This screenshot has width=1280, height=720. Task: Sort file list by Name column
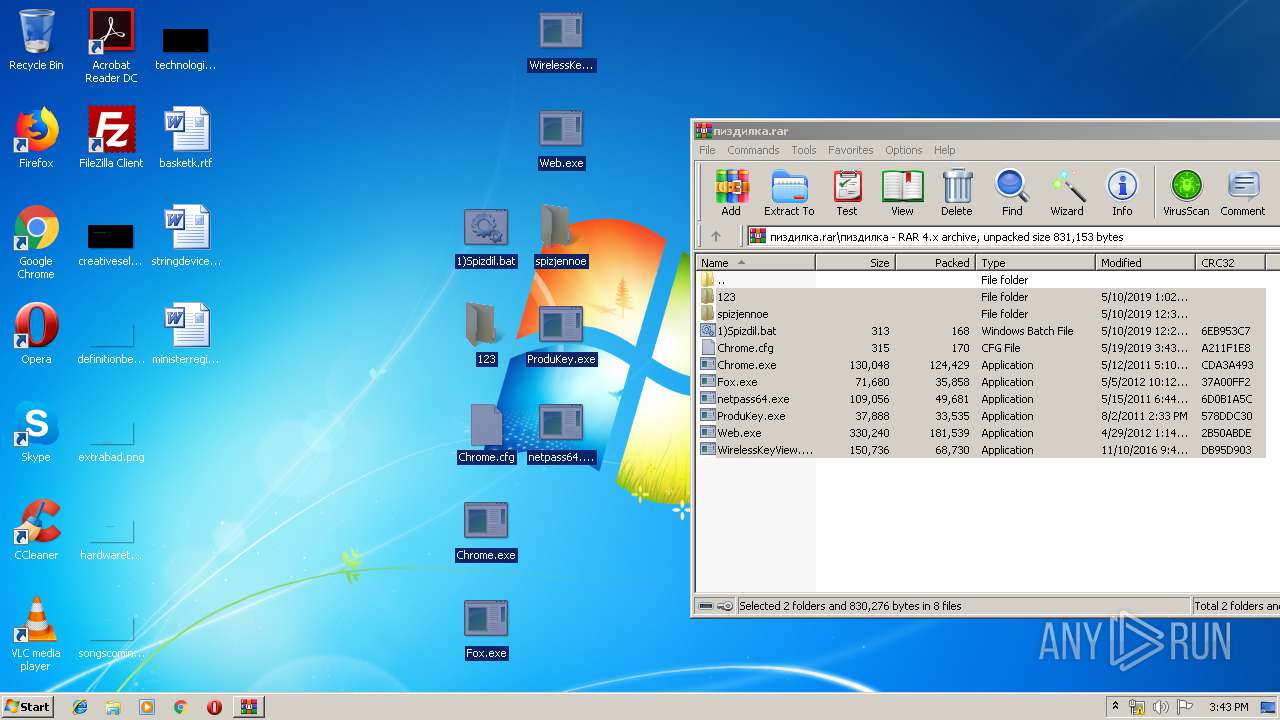756,263
